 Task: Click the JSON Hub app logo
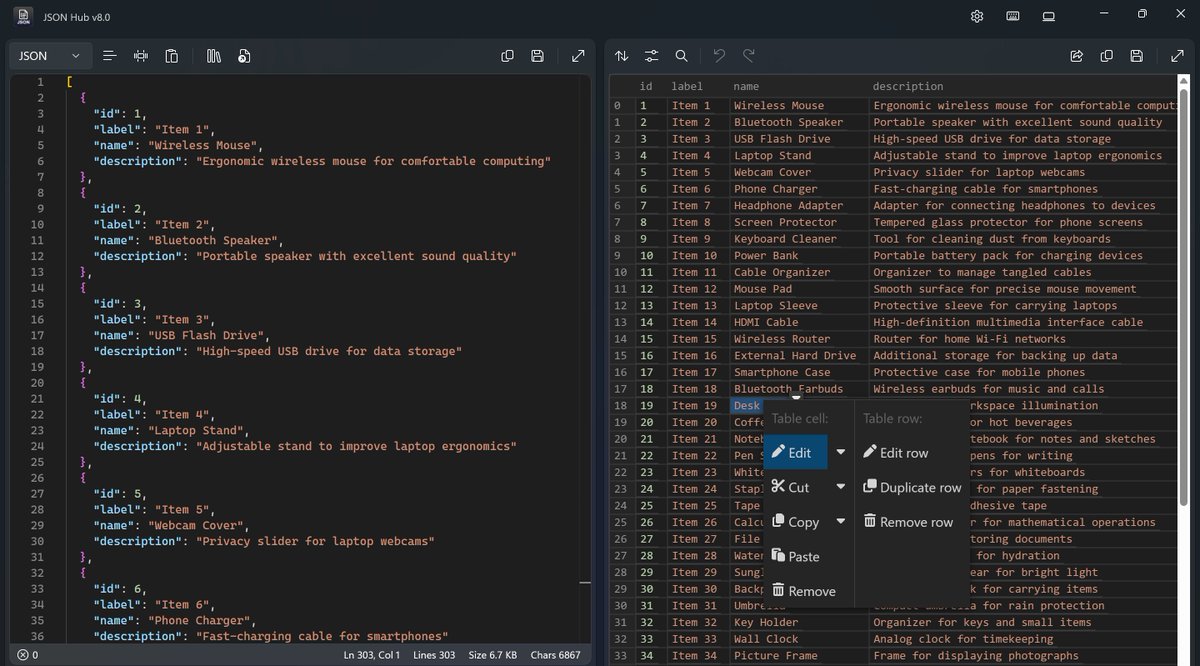coord(23,17)
